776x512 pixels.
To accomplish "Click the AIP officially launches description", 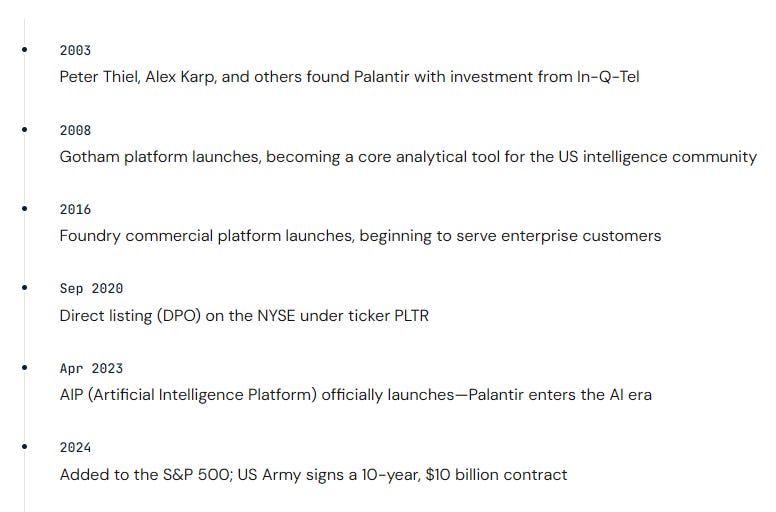I will tap(355, 395).
